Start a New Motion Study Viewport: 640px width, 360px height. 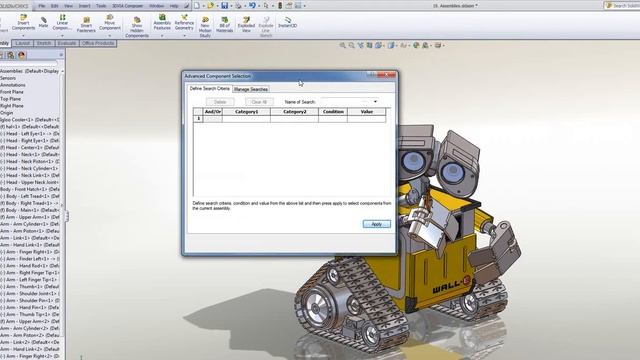205,27
